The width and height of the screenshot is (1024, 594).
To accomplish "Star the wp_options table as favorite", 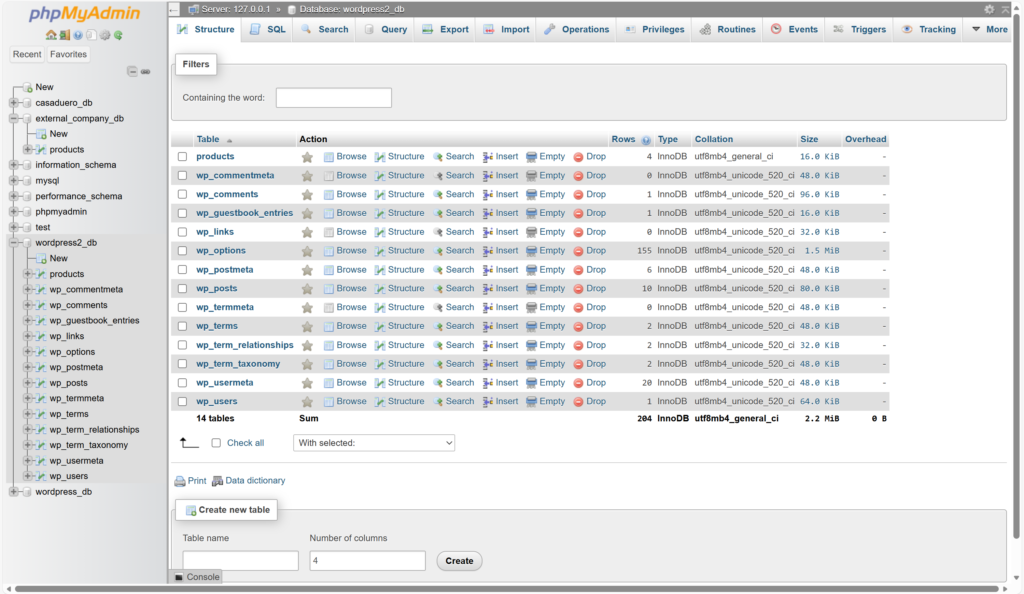I will tap(307, 251).
